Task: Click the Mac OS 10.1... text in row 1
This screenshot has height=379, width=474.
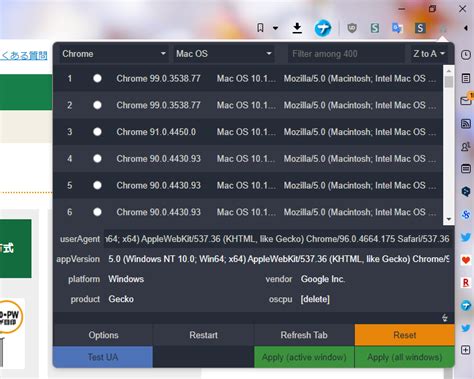Action: (x=246, y=79)
